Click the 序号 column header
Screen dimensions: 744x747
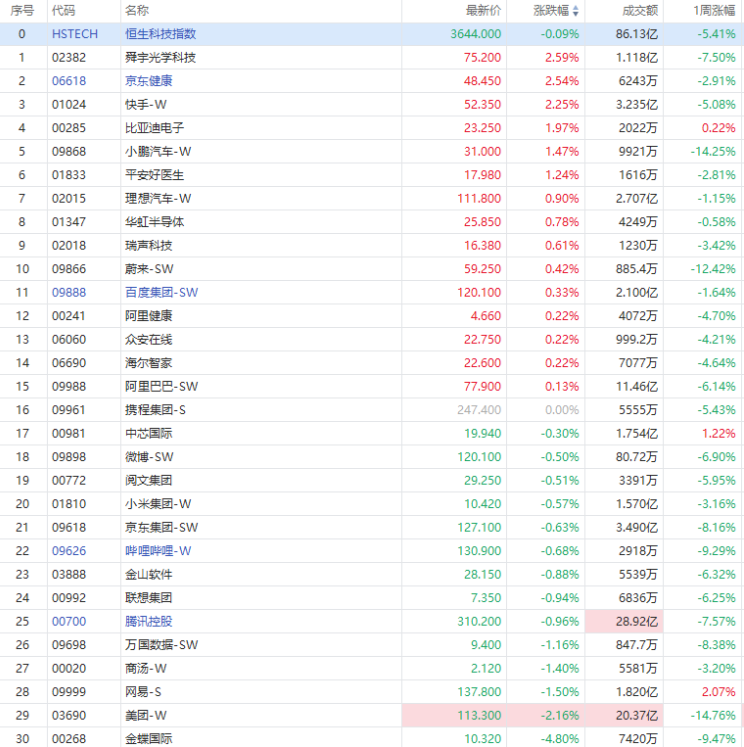pos(22,10)
